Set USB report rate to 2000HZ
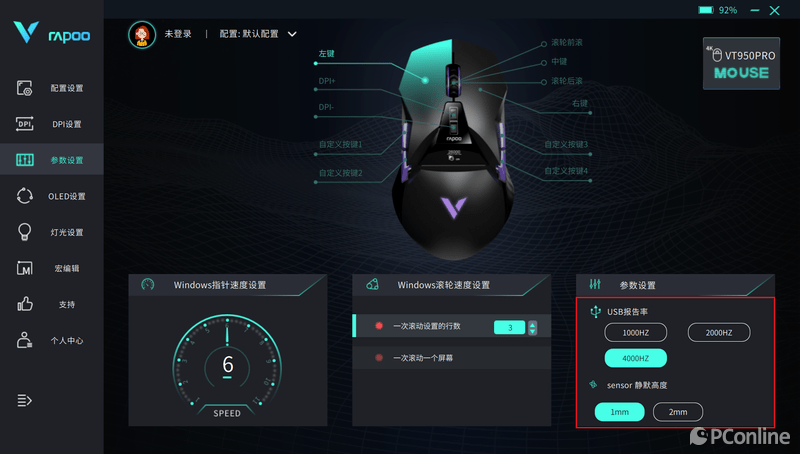 click(719, 333)
